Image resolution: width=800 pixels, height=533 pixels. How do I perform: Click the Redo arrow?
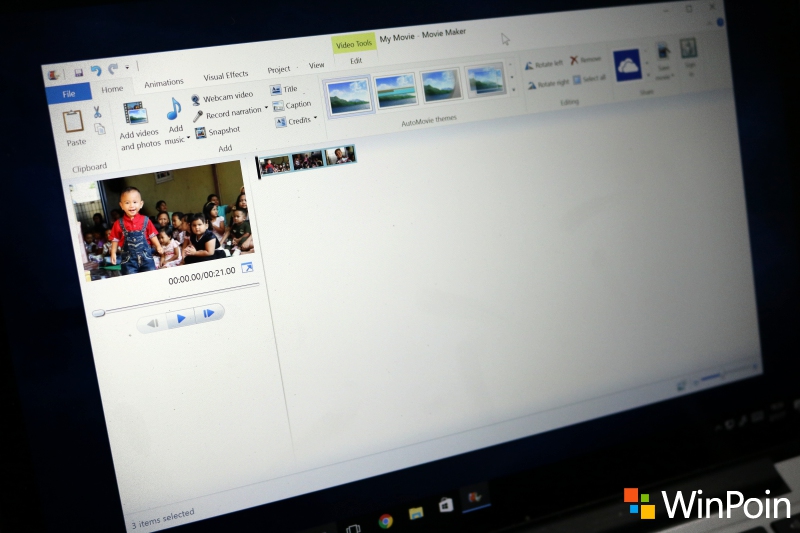pos(113,68)
